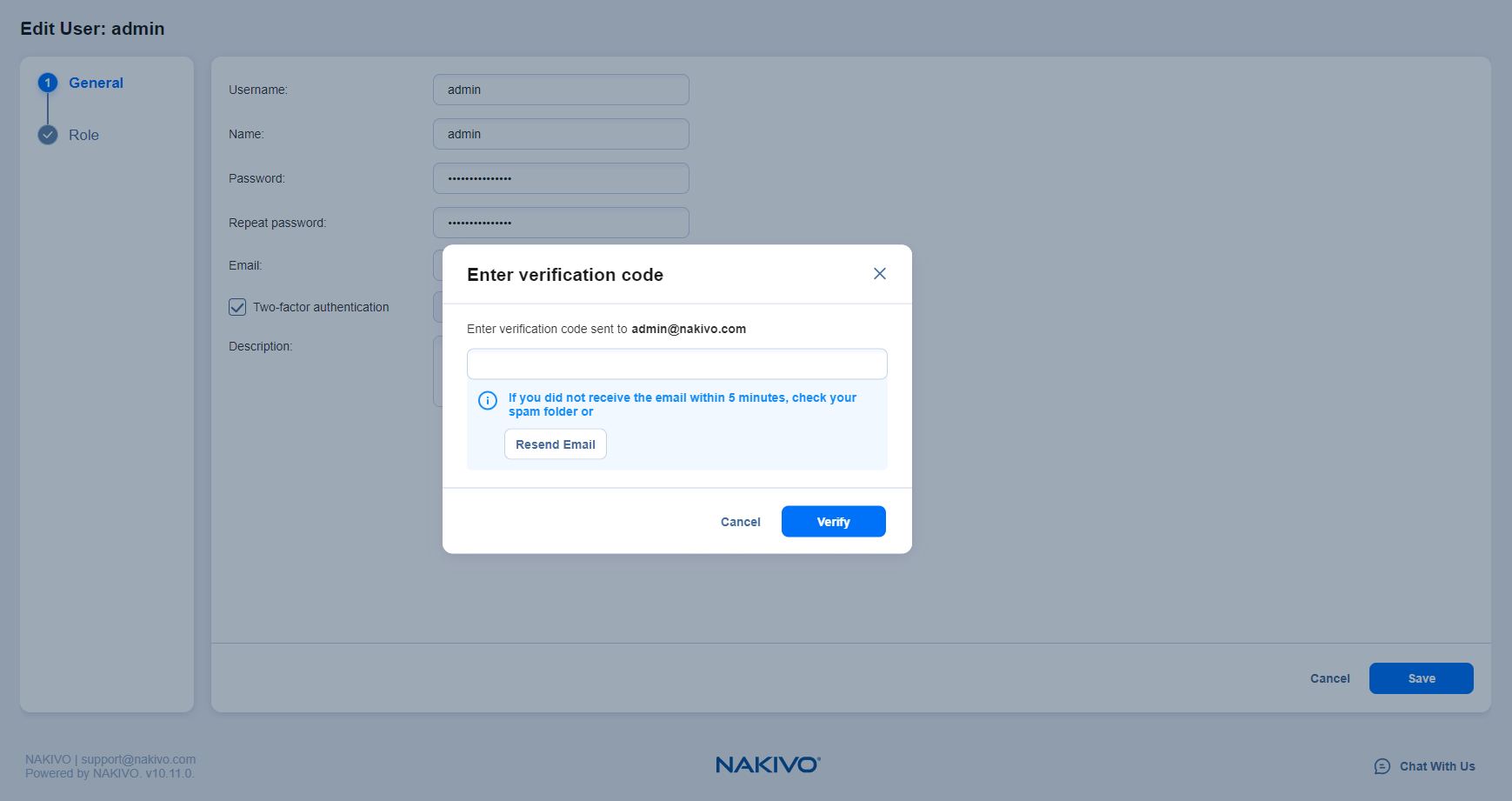The width and height of the screenshot is (1512, 801).
Task: Click the Username field
Action: click(561, 90)
